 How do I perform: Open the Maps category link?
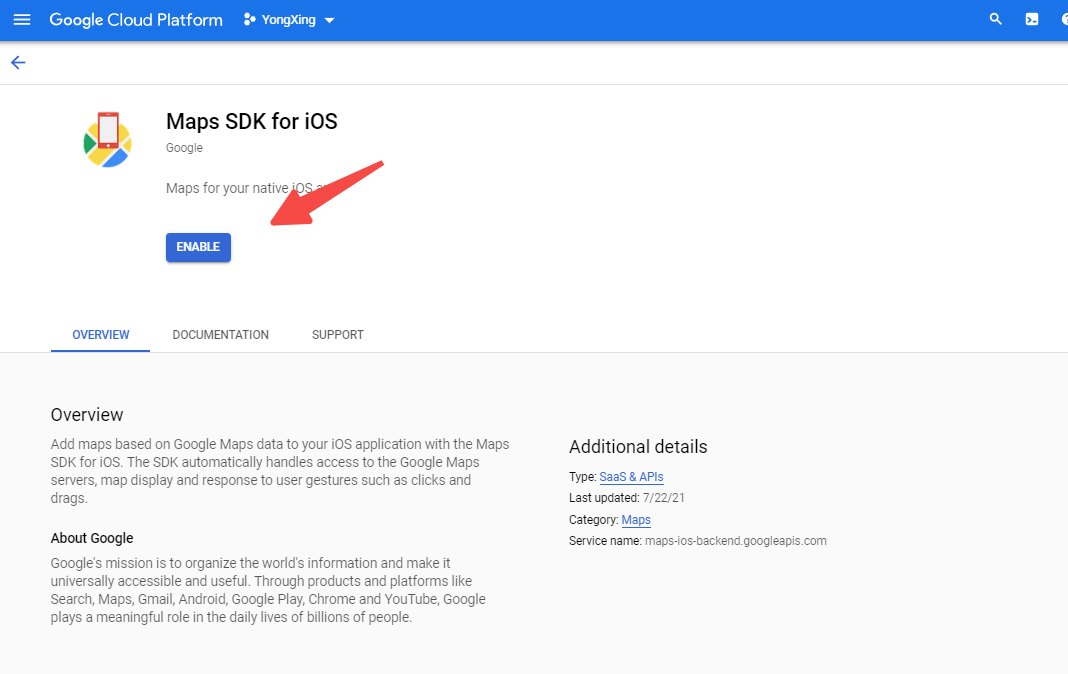click(636, 519)
